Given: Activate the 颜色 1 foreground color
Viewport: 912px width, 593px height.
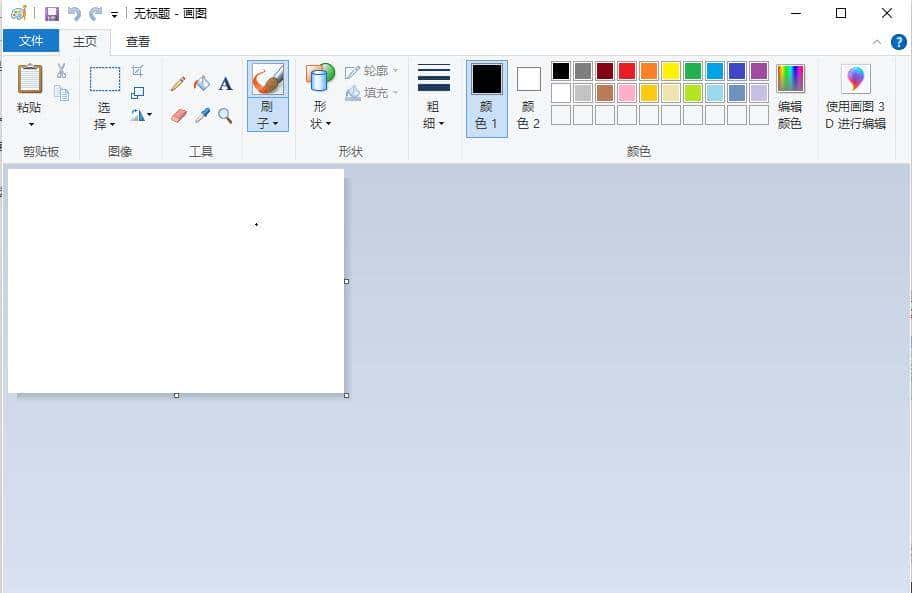Looking at the screenshot, I should (x=487, y=97).
